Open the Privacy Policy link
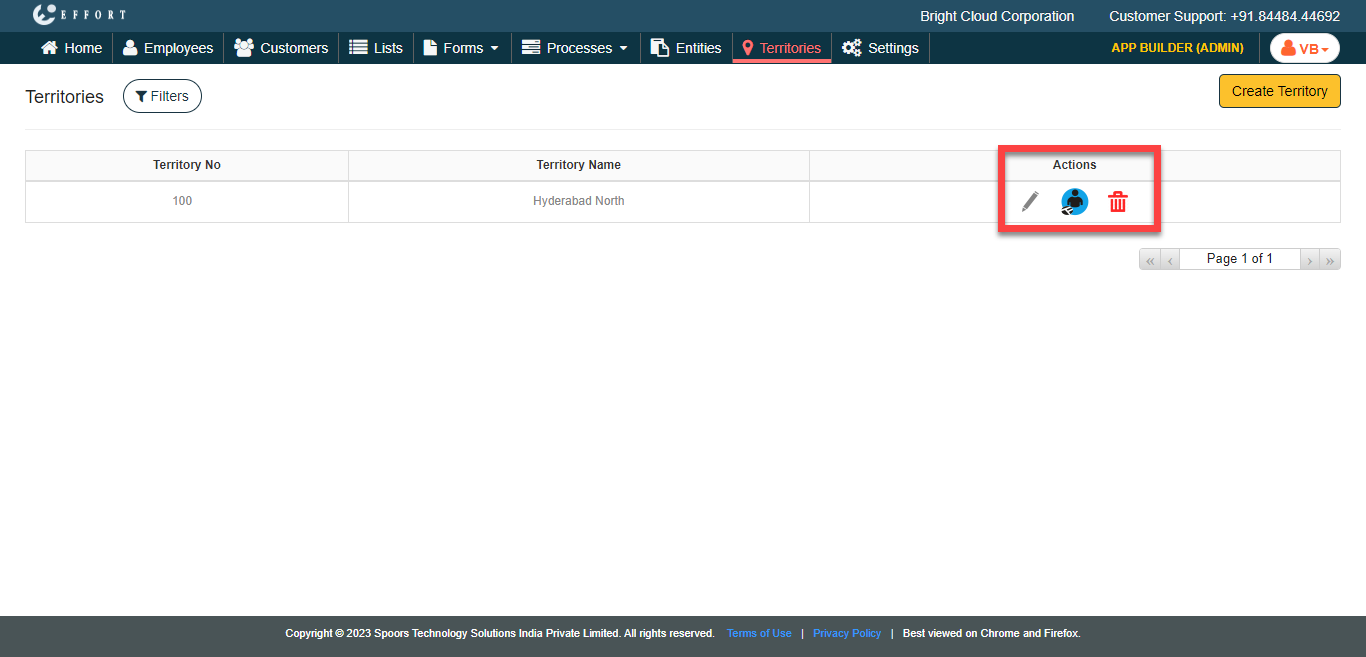The width and height of the screenshot is (1366, 657). (847, 633)
